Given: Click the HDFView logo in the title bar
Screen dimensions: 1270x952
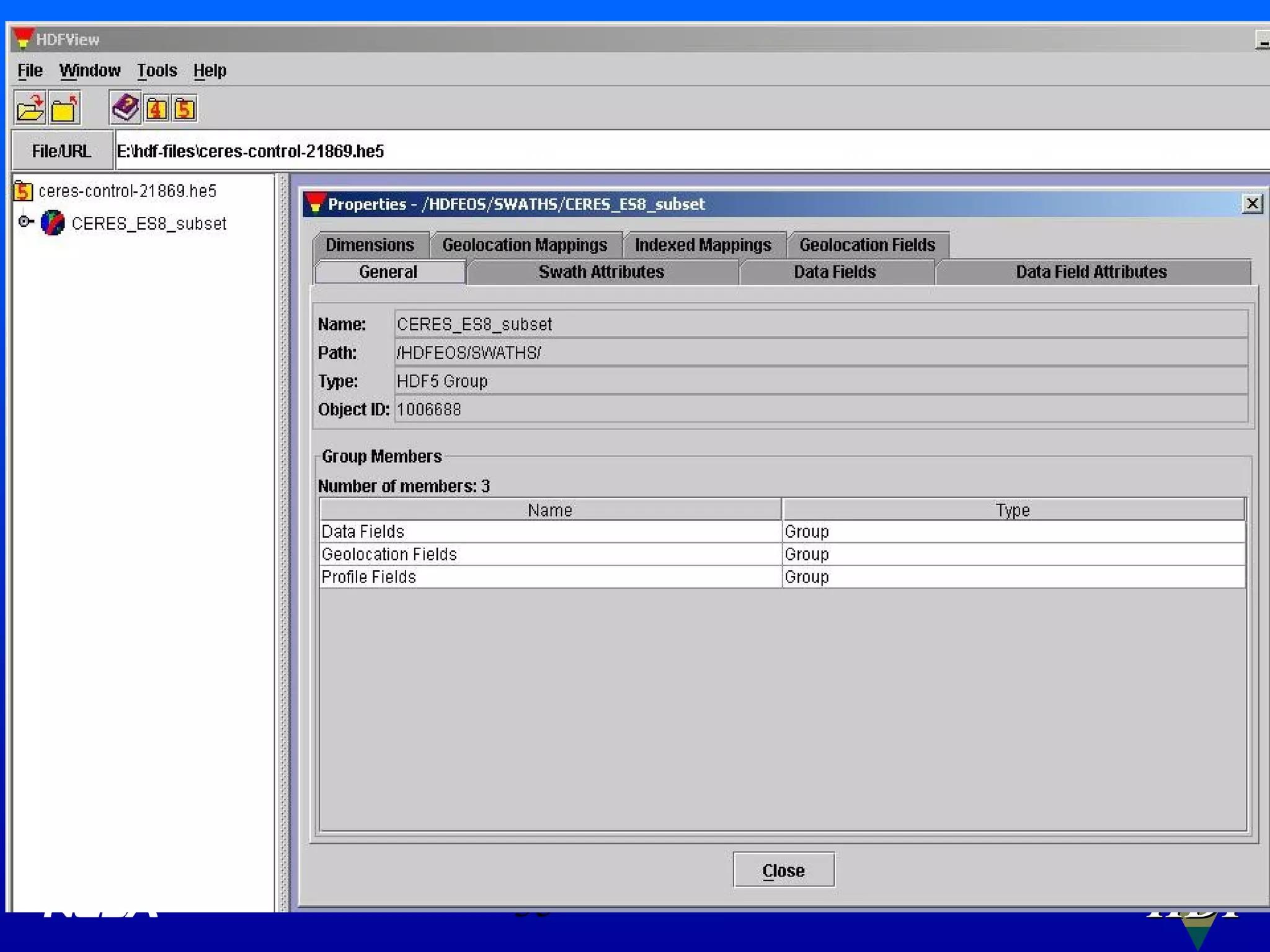Looking at the screenshot, I should tap(22, 39).
